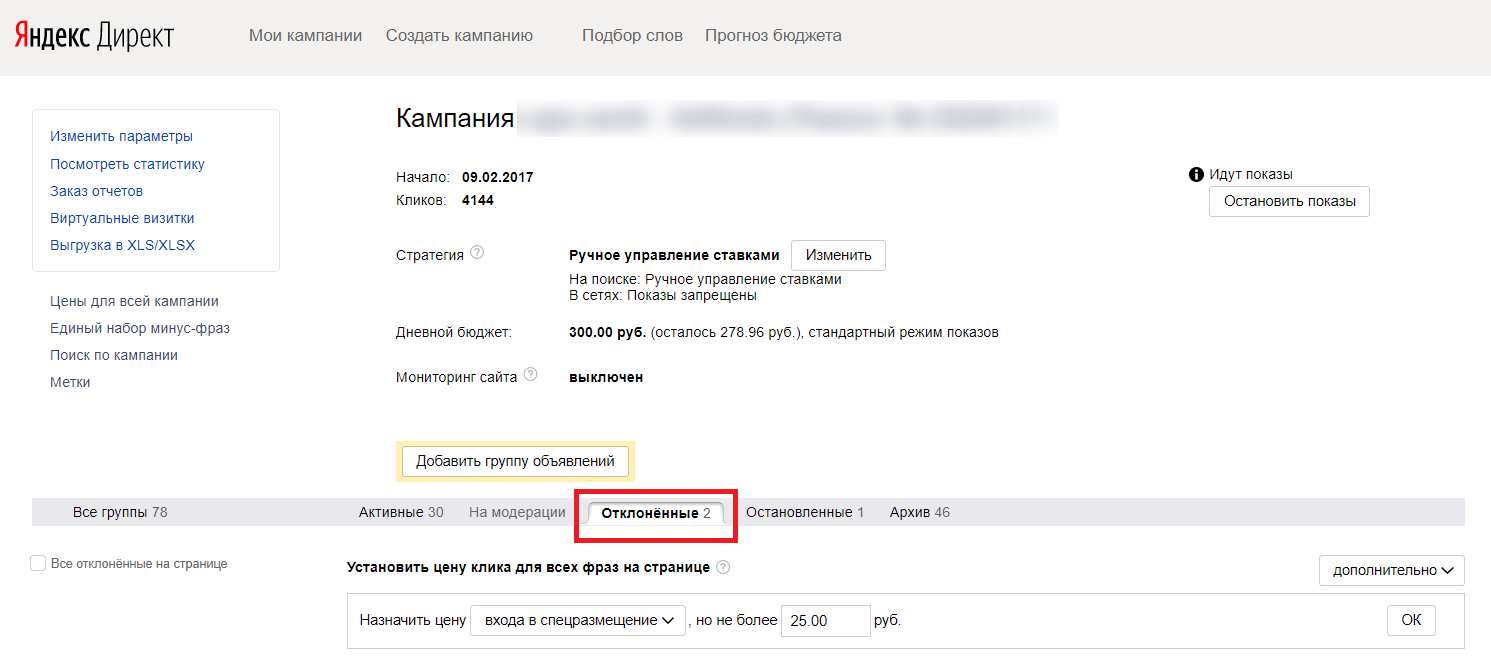Click Изменить strategy button
This screenshot has height=661, width=1491.
[838, 255]
